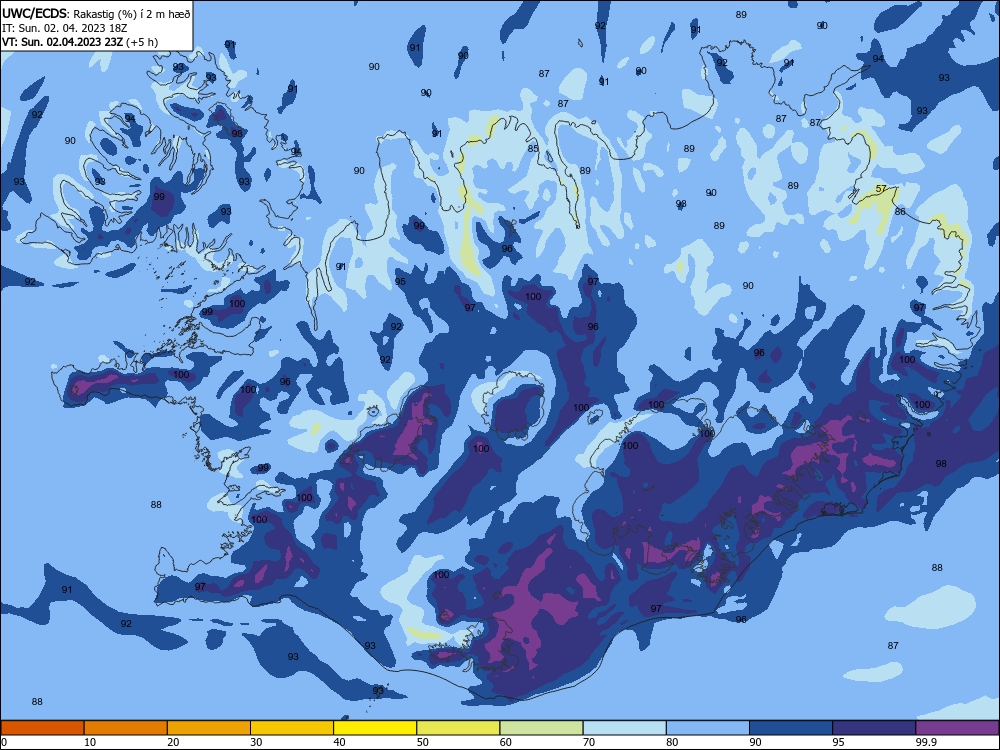The image size is (1000, 750).
Task: Pick the purple above-99.9 legend segment
Action: pos(957,728)
